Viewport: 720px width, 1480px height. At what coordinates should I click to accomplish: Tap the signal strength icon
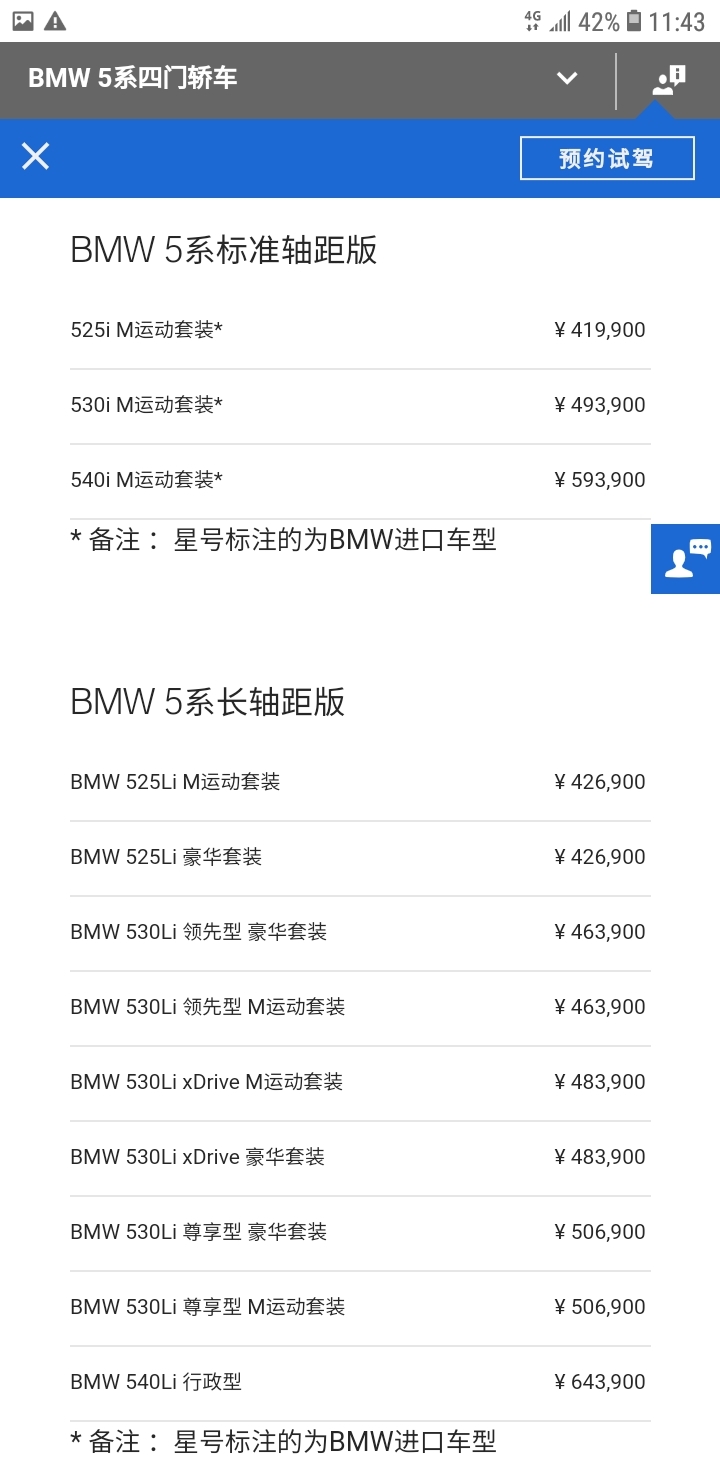[560, 21]
